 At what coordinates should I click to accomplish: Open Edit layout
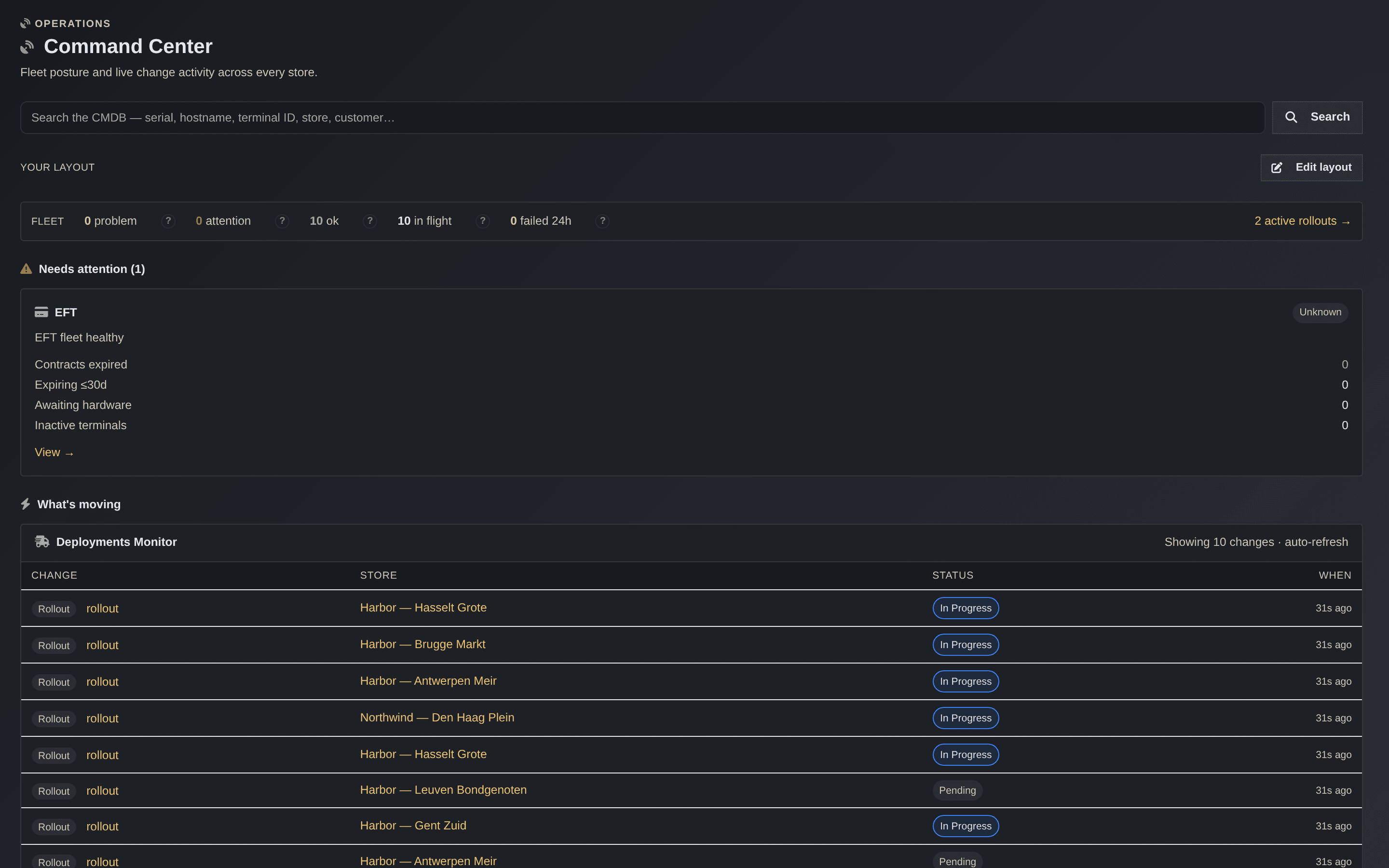(x=1311, y=168)
